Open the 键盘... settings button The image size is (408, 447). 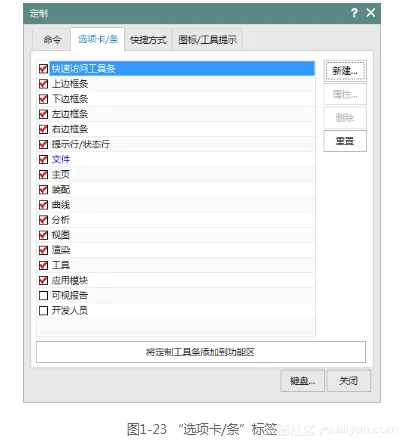(x=302, y=381)
